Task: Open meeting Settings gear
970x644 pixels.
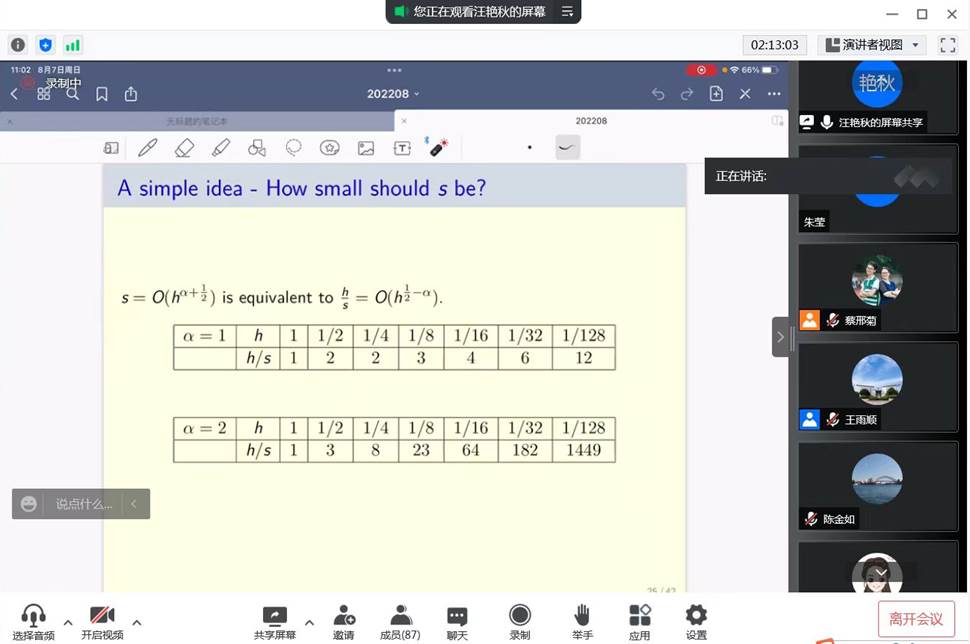Action: pos(696,621)
